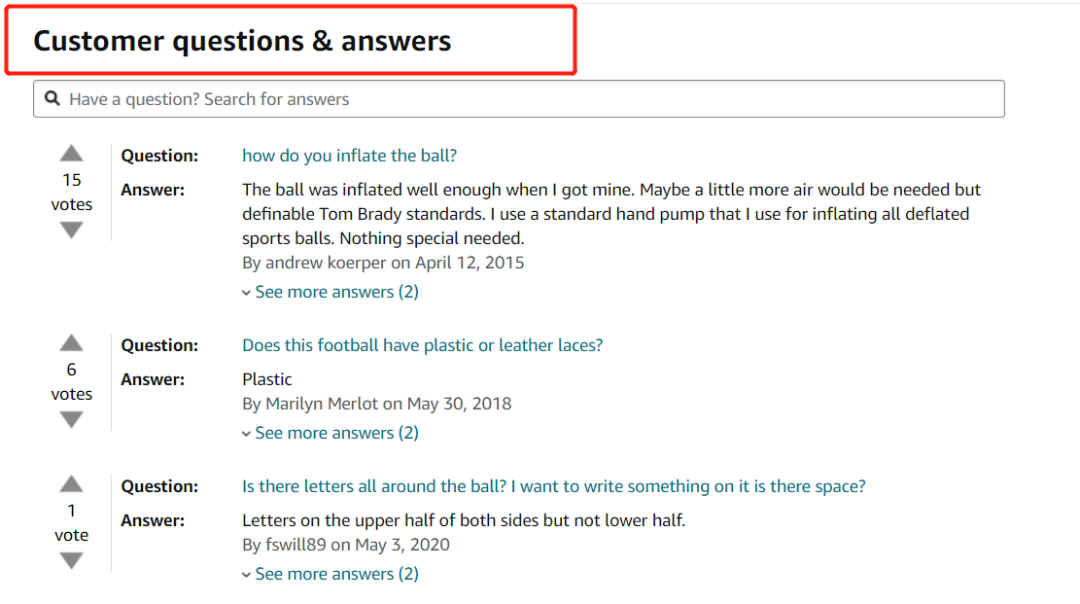
Task: Expand more answers under andrew koerper's reply
Action: [331, 292]
